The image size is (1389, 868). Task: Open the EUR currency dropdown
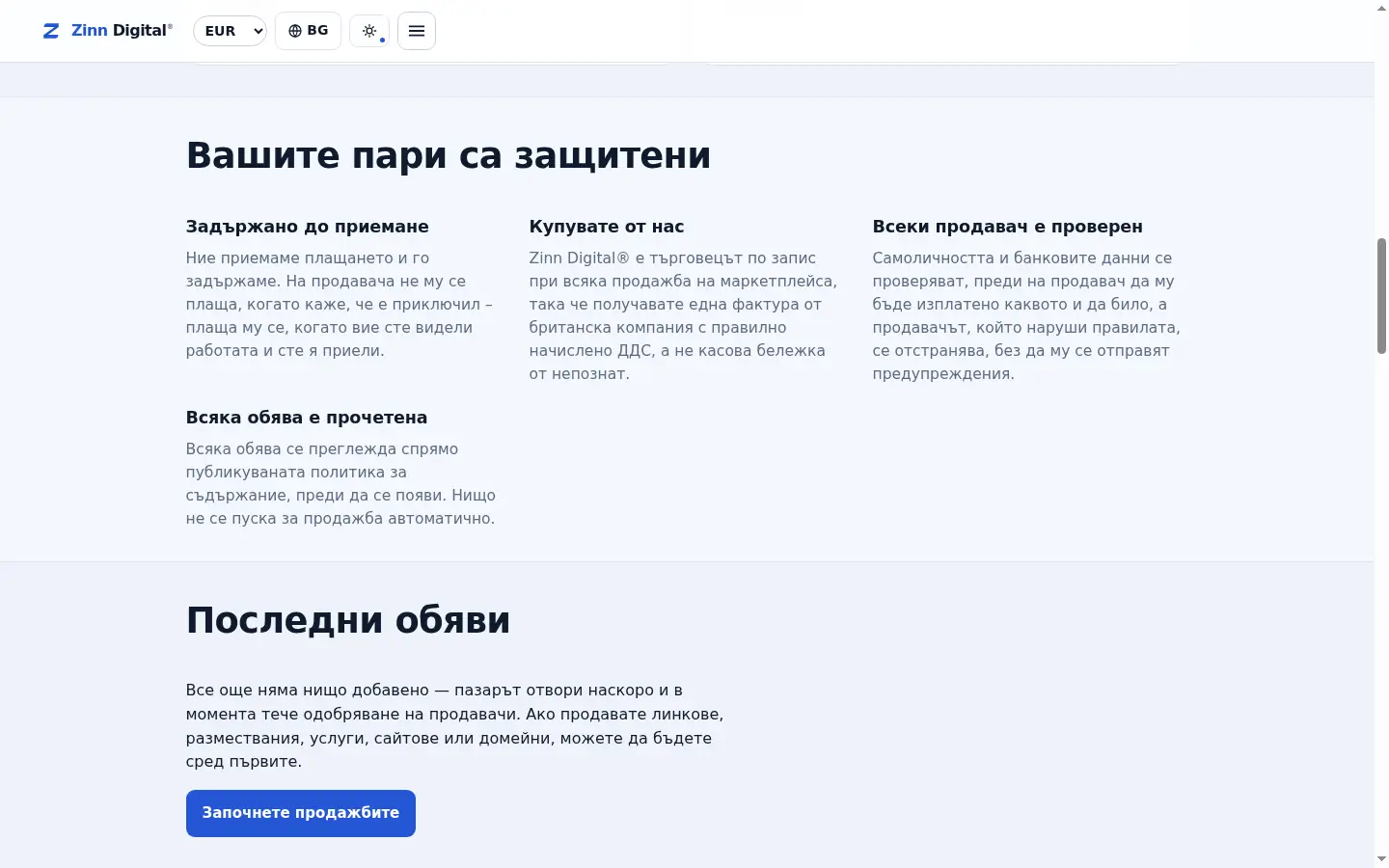230,31
